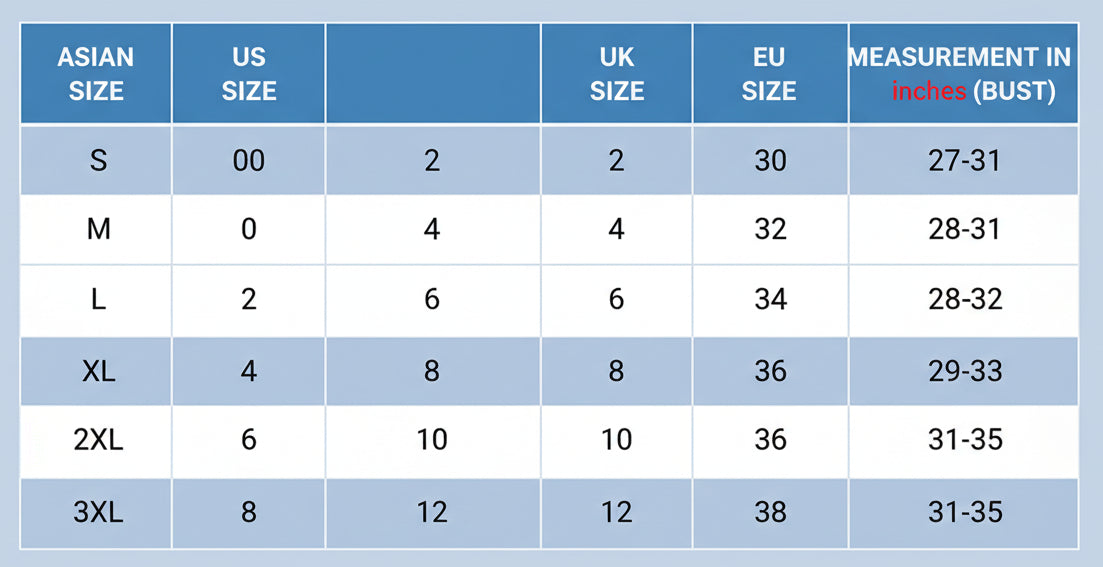Click the EU size 38 cell
The image size is (1103, 567).
pos(770,513)
